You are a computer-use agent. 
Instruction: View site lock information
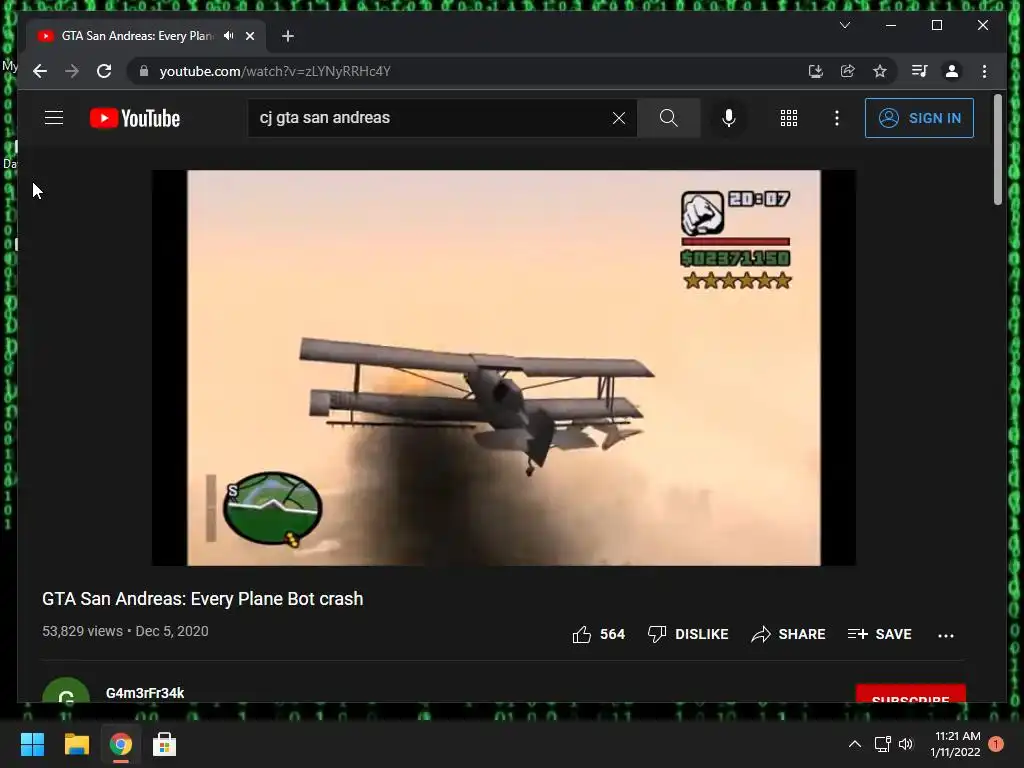(144, 71)
